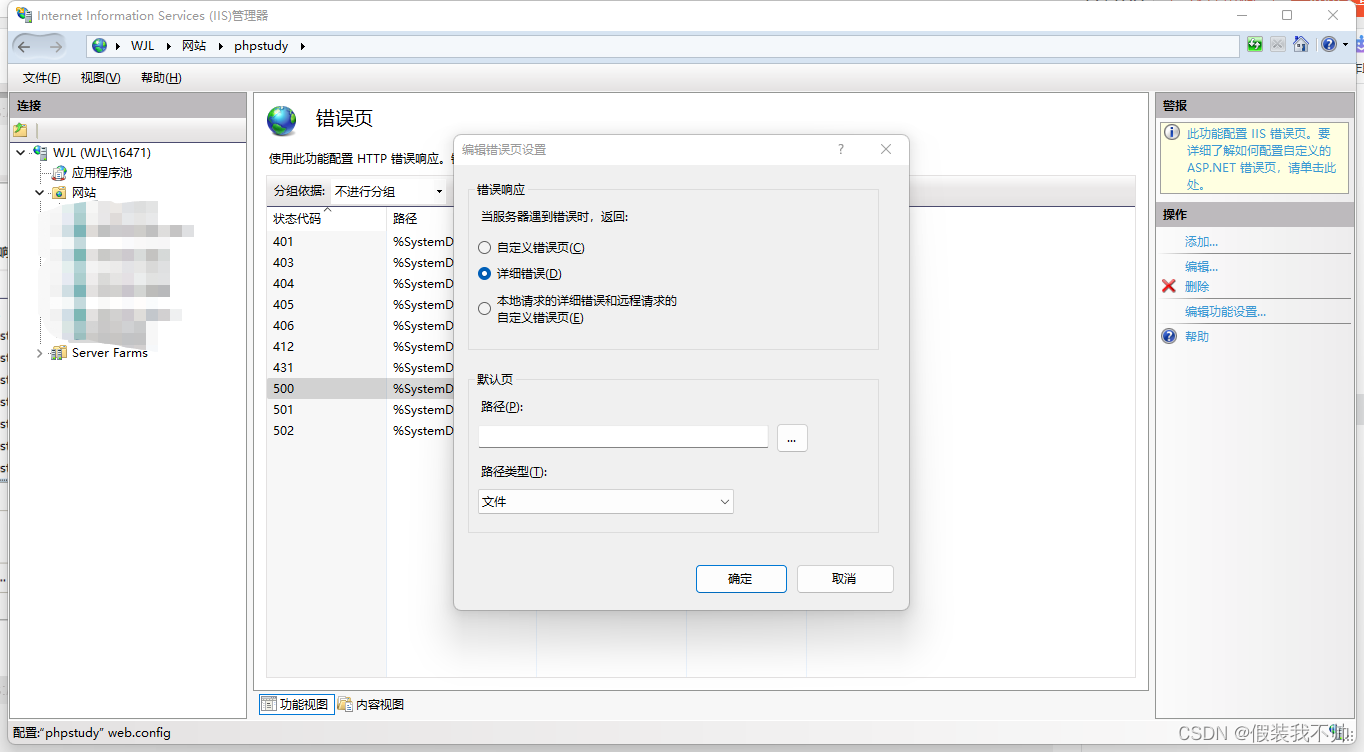This screenshot has height=752, width=1364.
Task: Click the blue help question icon in toolbar
Action: tap(1328, 45)
